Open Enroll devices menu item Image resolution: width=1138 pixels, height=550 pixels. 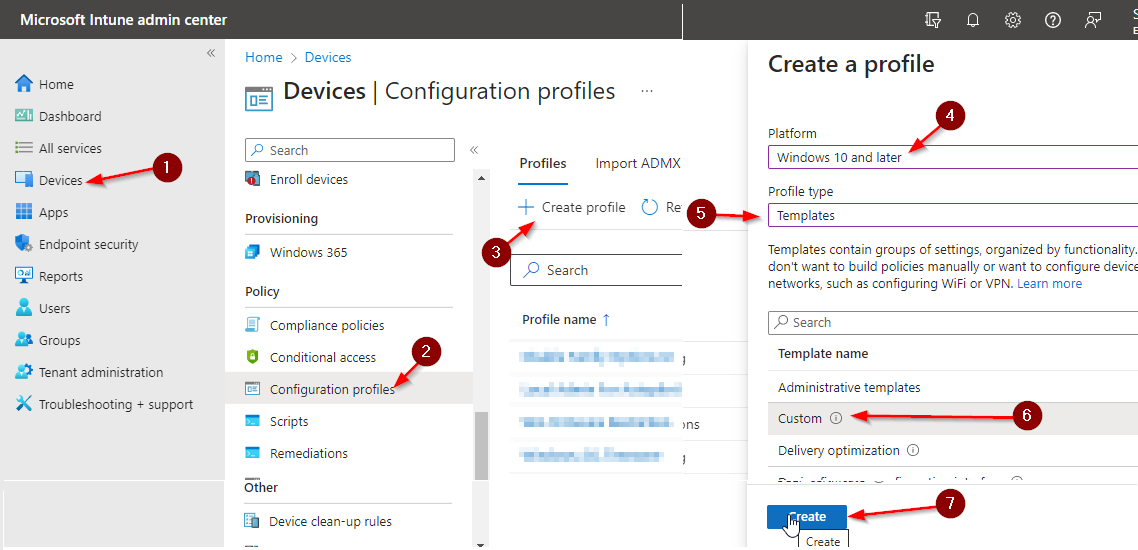coord(297,179)
